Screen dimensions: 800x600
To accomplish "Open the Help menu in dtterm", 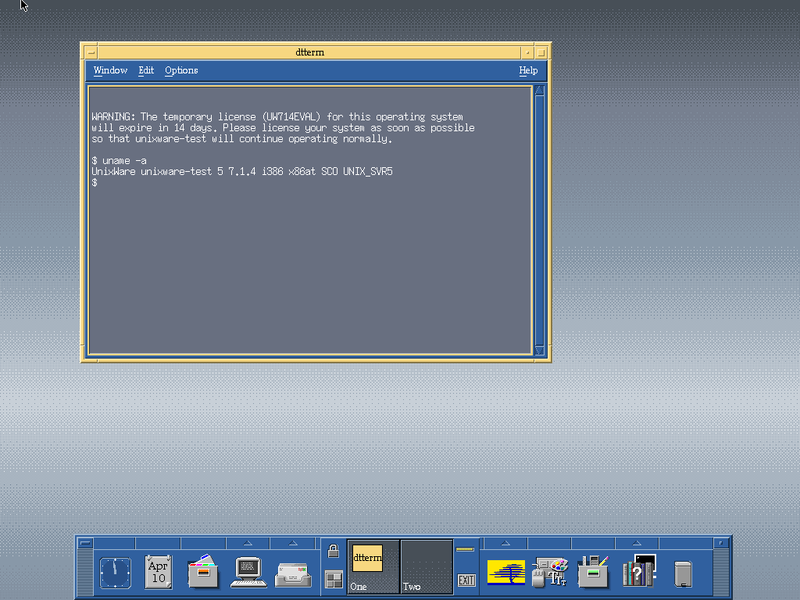I will click(x=528, y=70).
